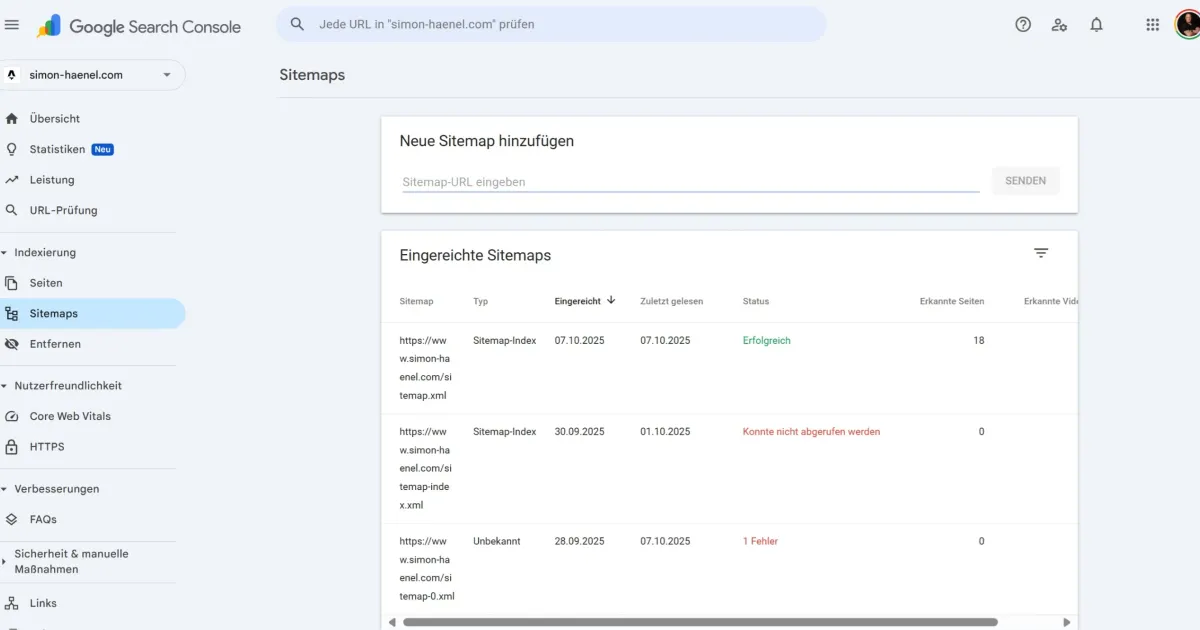Click the Übersicht home icon

12,118
